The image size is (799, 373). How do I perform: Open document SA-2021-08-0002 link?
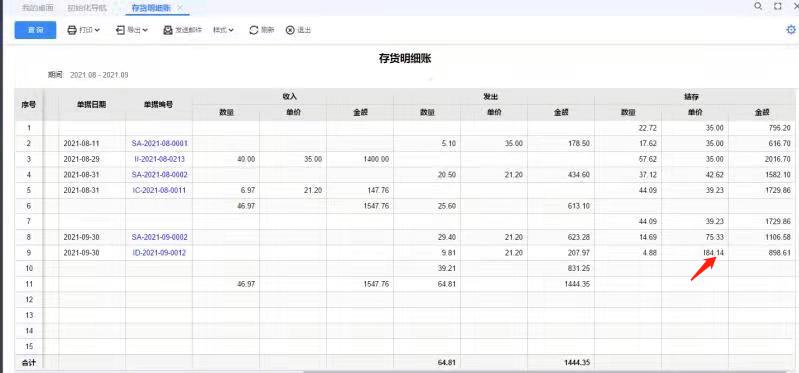pyautogui.click(x=159, y=175)
